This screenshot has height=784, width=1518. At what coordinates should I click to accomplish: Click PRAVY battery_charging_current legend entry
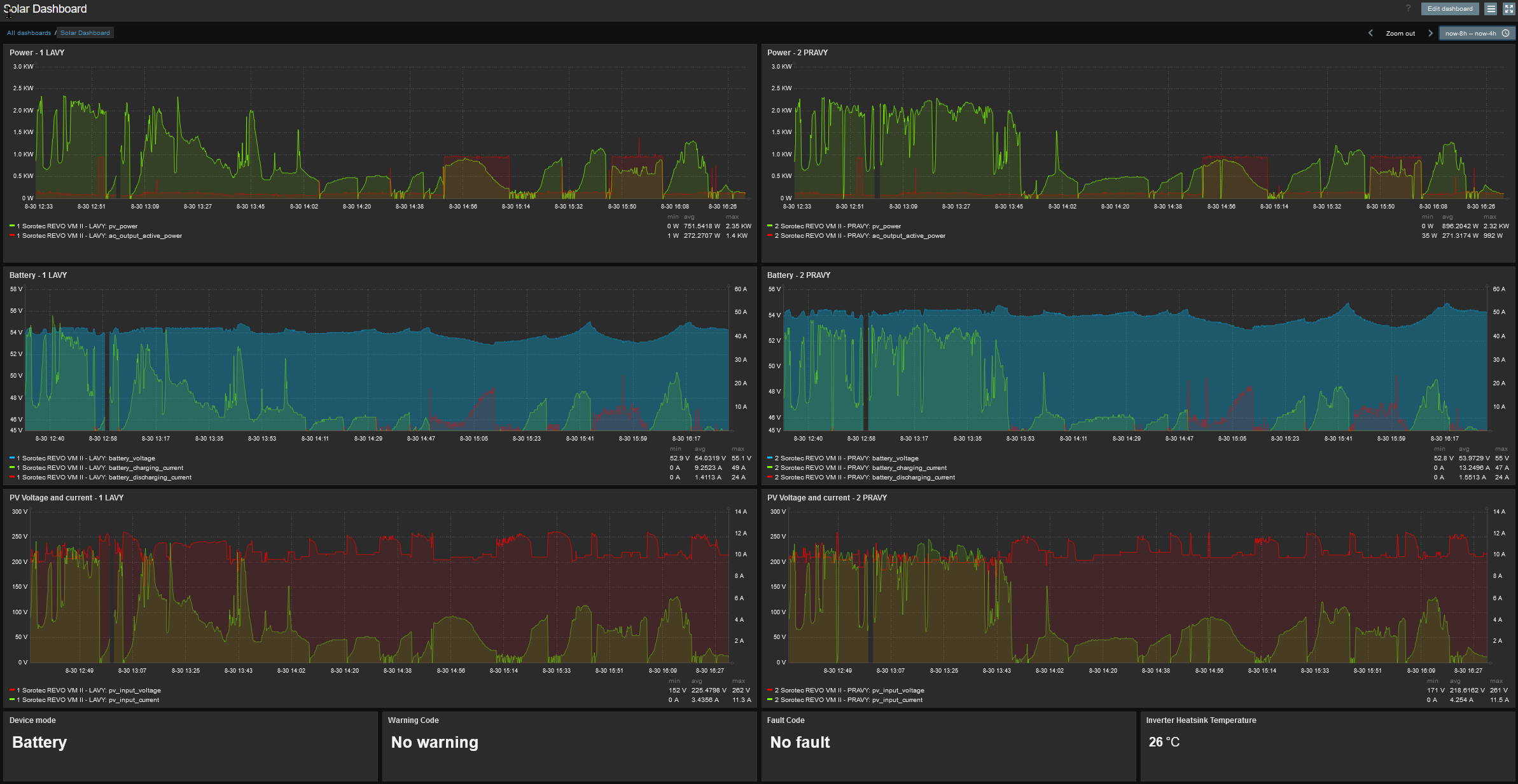(860, 467)
